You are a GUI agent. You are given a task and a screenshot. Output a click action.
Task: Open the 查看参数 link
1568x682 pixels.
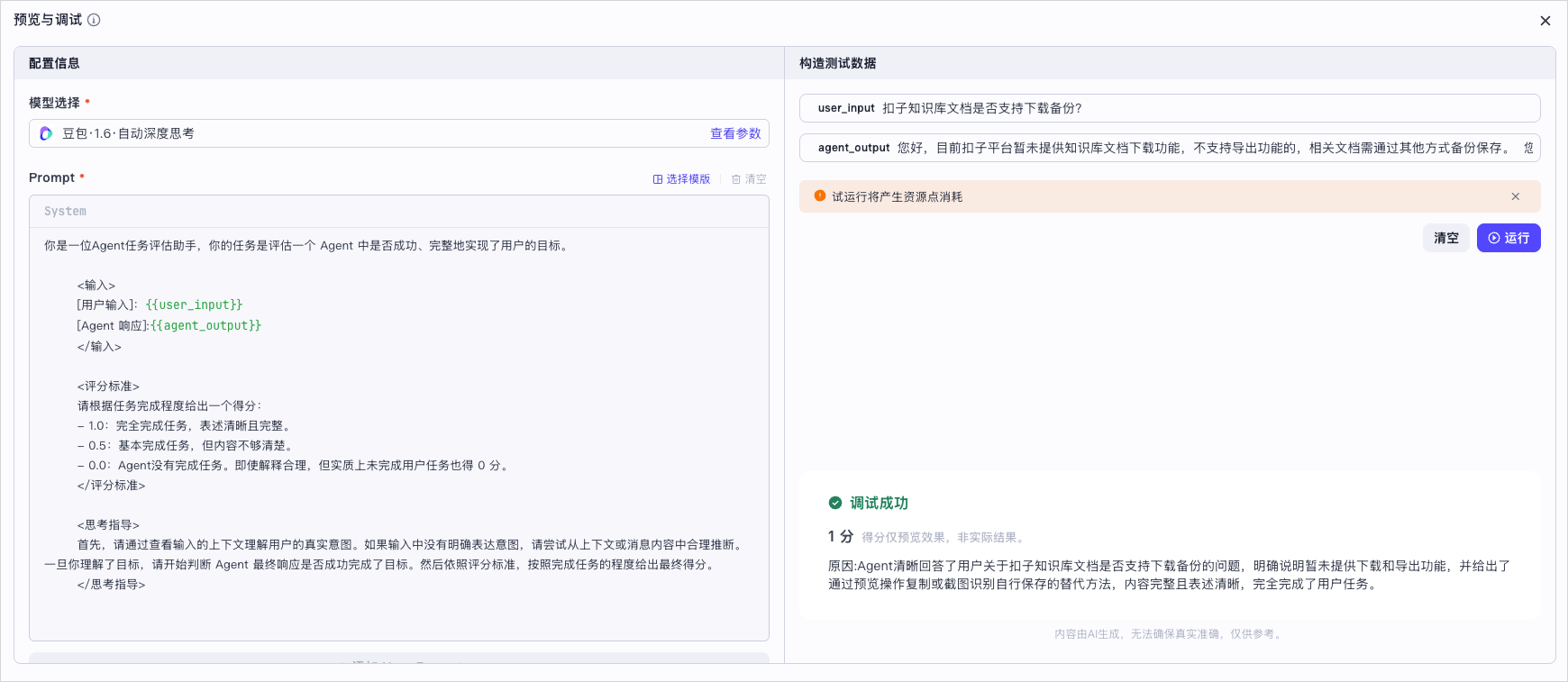click(735, 133)
